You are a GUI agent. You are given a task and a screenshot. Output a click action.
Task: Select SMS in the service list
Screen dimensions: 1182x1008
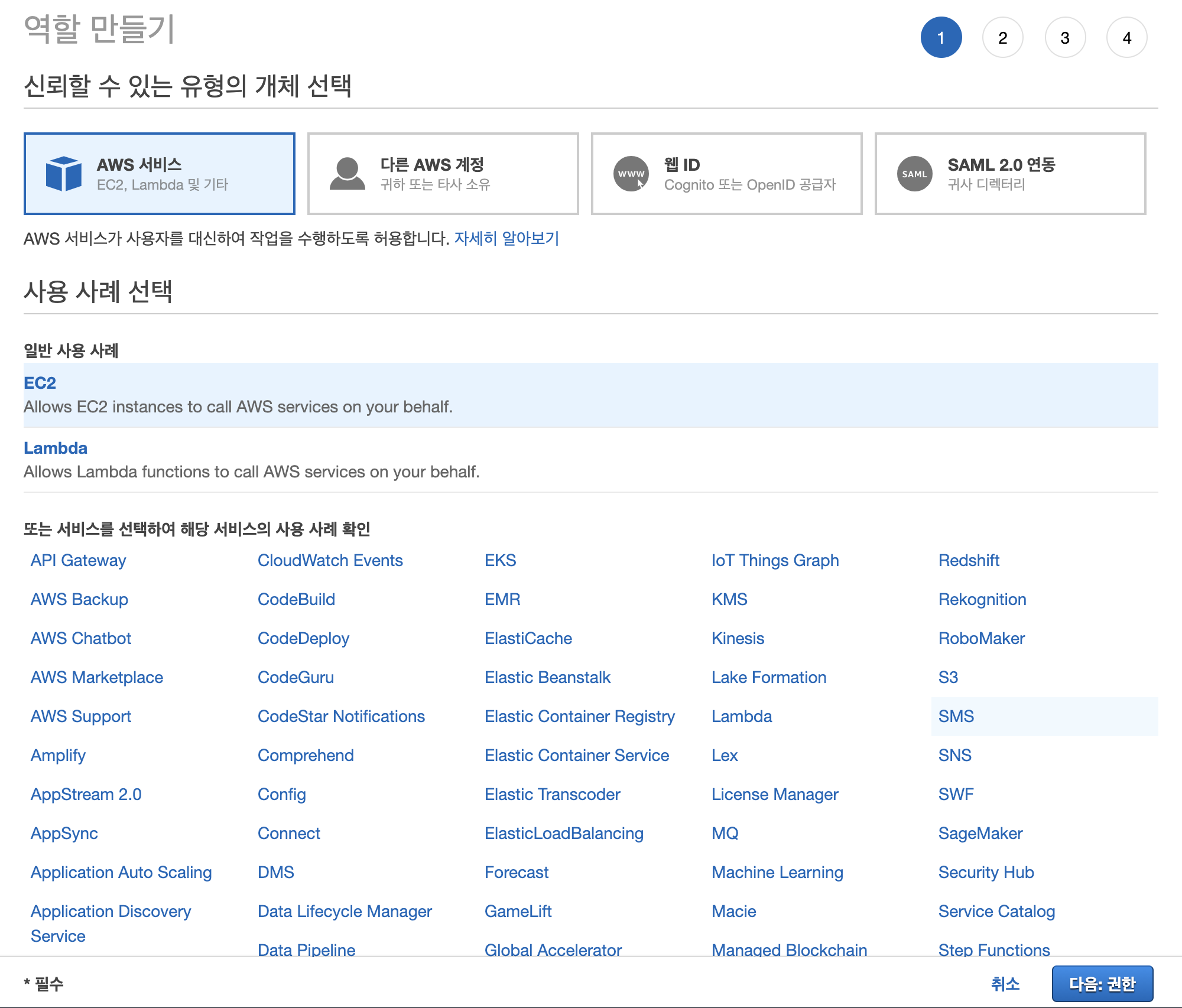point(956,716)
